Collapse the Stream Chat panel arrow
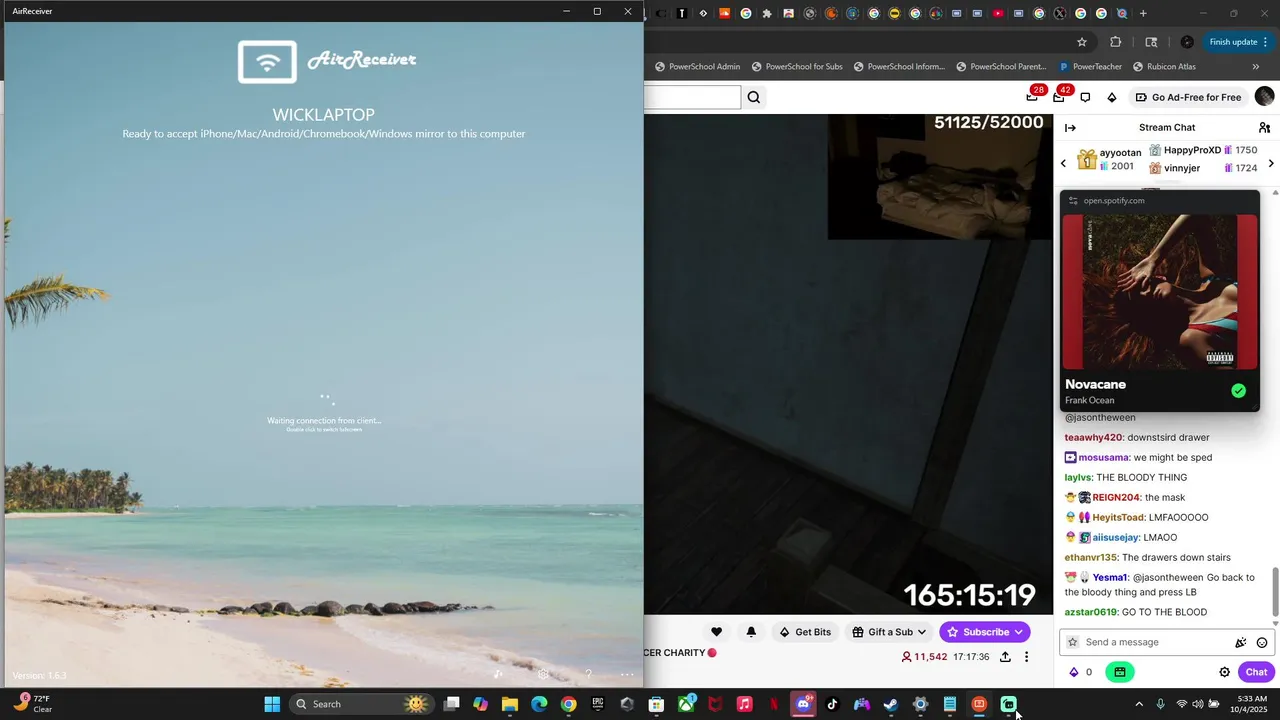The width and height of the screenshot is (1280, 720). tap(1070, 127)
